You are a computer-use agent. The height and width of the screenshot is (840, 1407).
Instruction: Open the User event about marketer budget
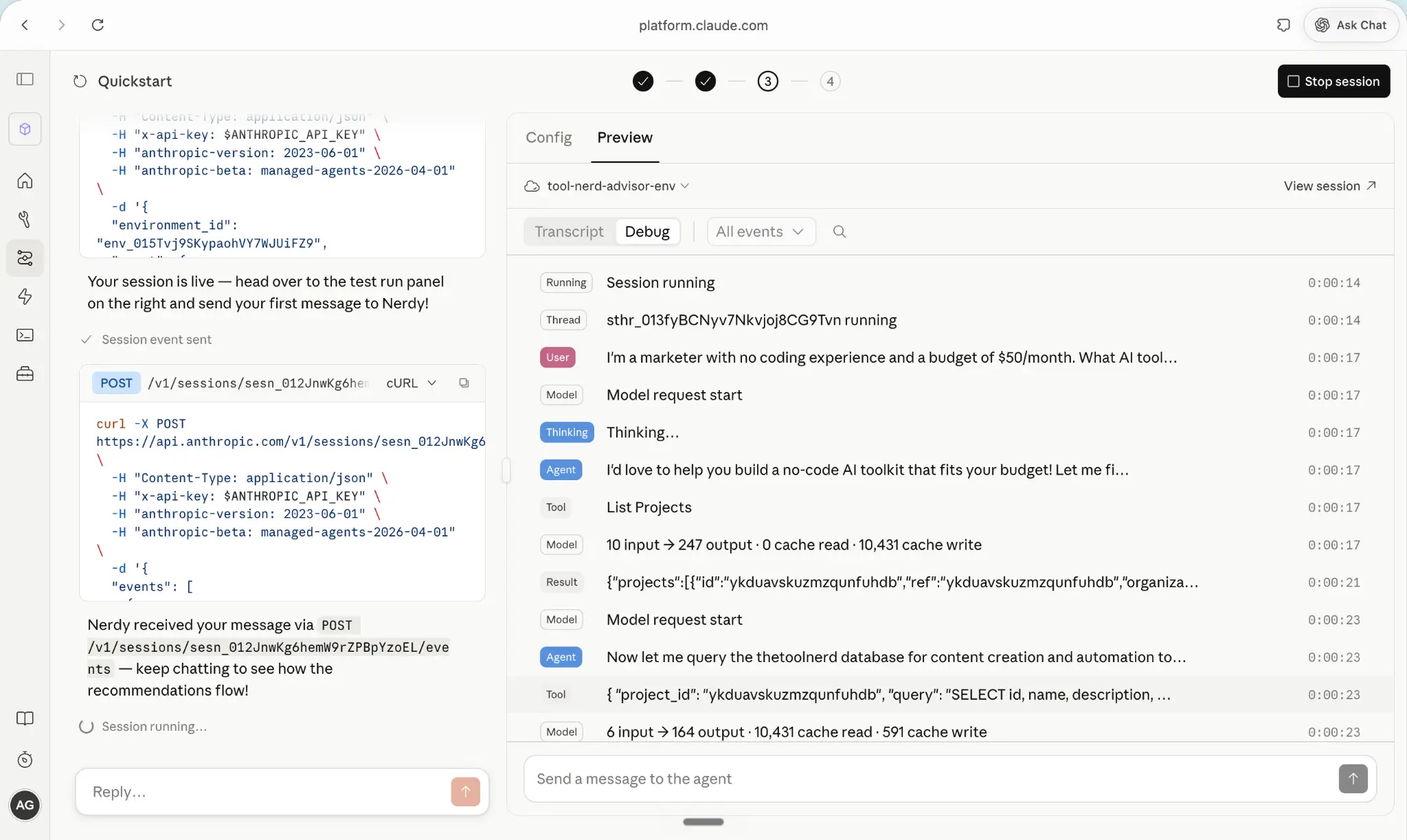coord(950,357)
